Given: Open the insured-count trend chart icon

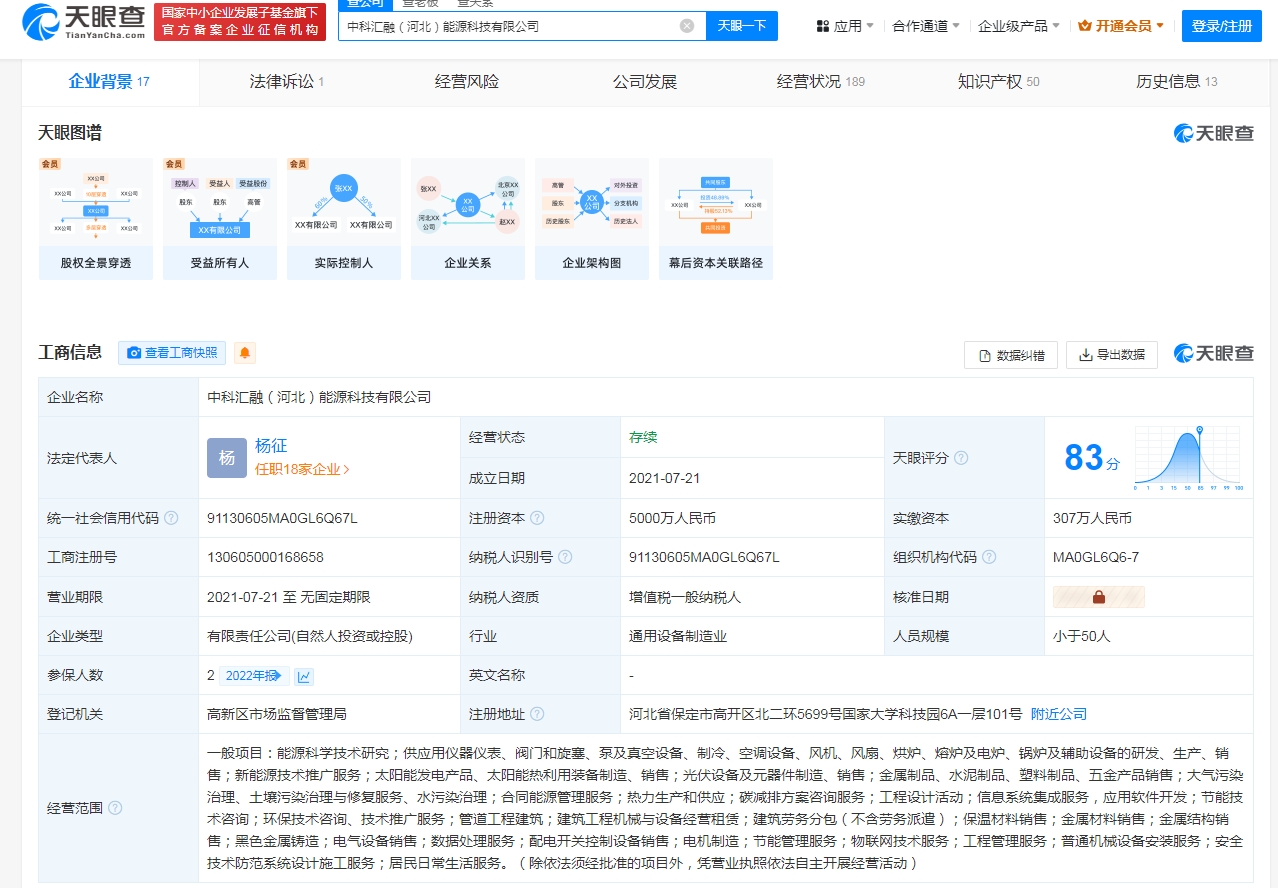Looking at the screenshot, I should tap(304, 676).
